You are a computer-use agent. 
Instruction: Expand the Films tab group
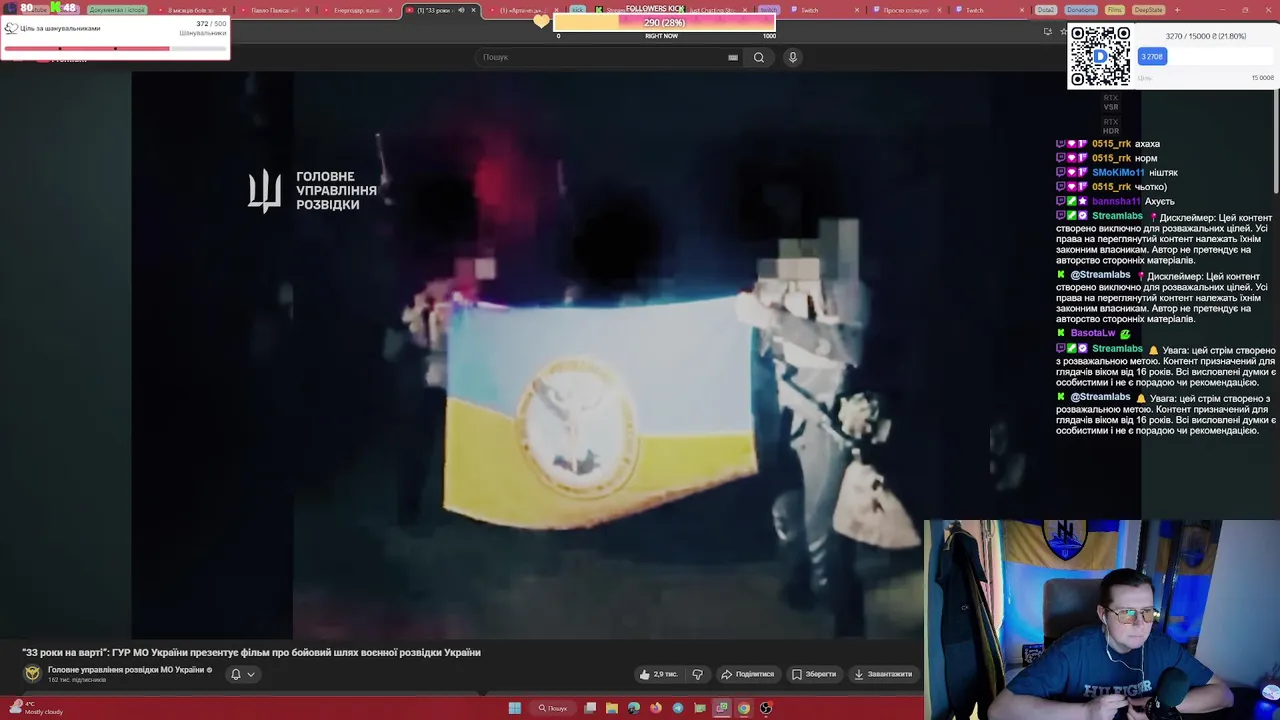click(x=1115, y=10)
